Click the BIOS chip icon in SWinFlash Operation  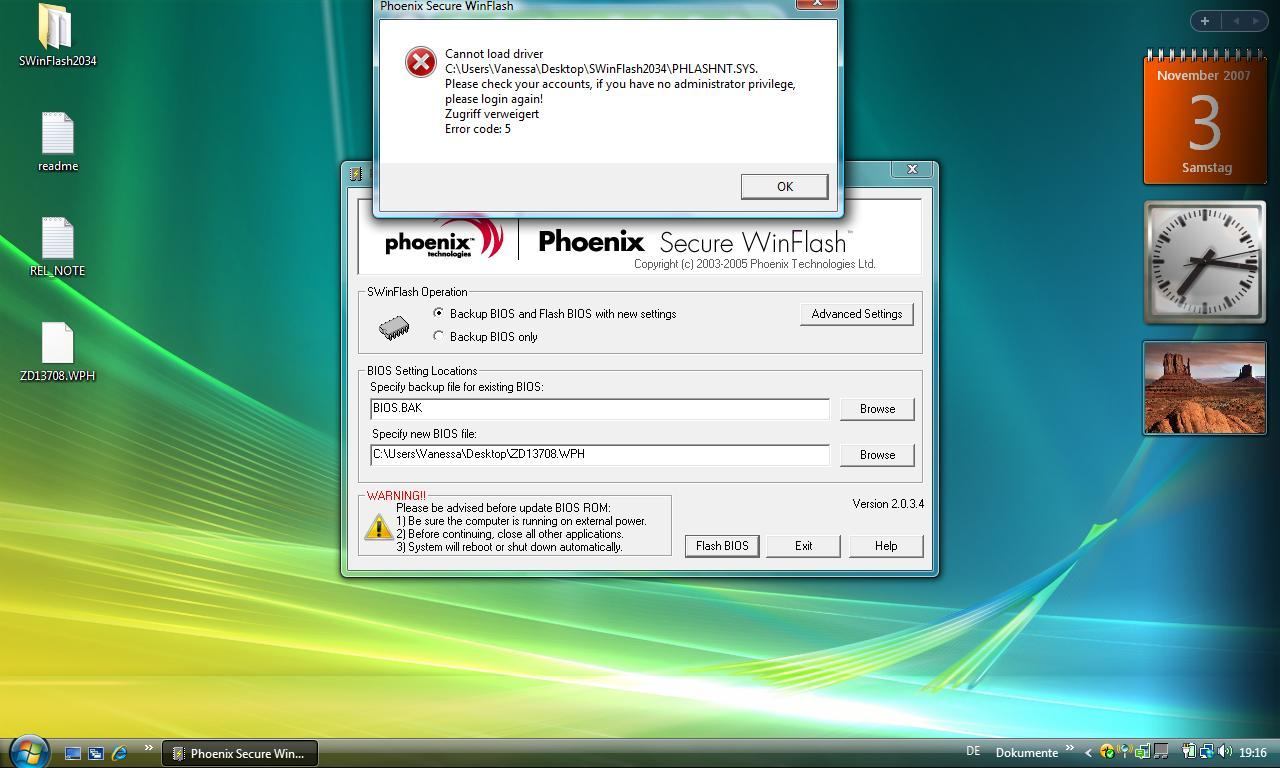click(x=394, y=327)
